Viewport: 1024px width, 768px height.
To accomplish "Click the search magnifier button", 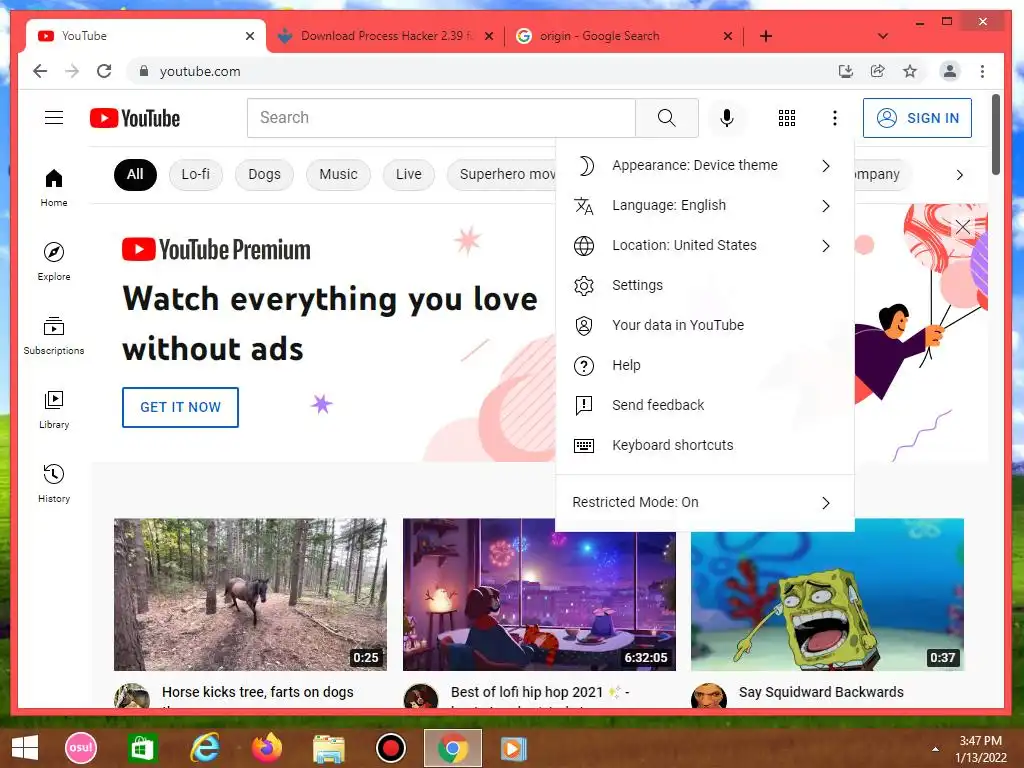I will [667, 118].
